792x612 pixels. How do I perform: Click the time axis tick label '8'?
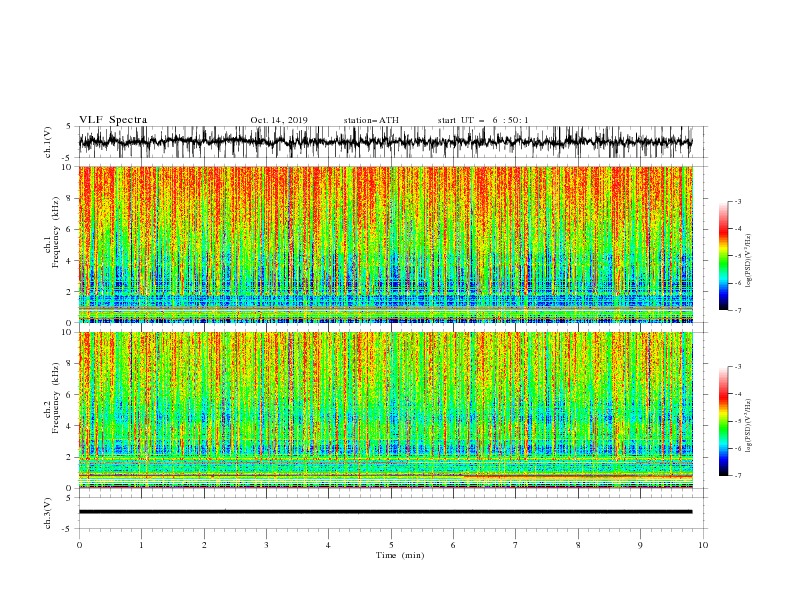click(x=578, y=545)
